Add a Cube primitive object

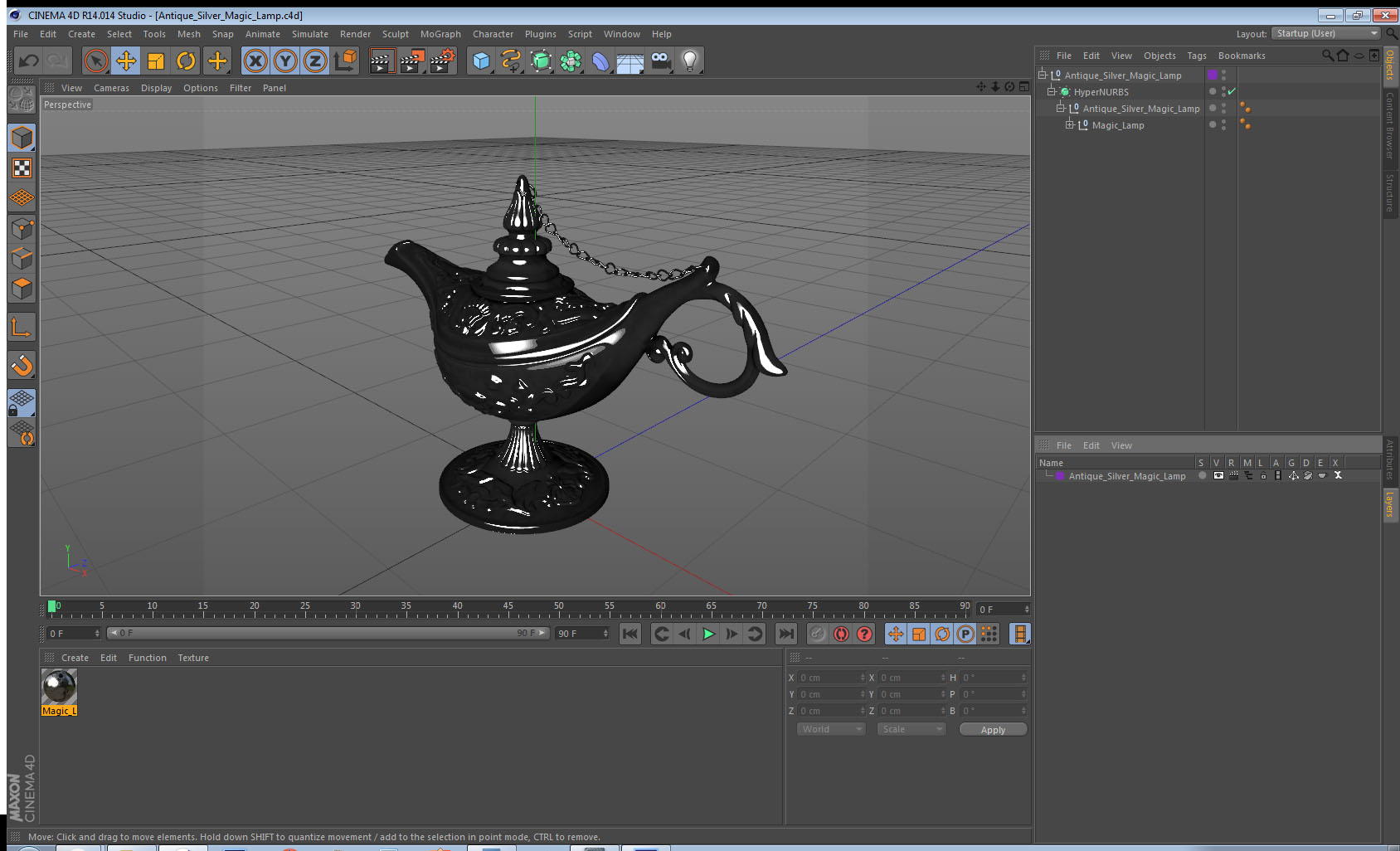click(x=481, y=61)
